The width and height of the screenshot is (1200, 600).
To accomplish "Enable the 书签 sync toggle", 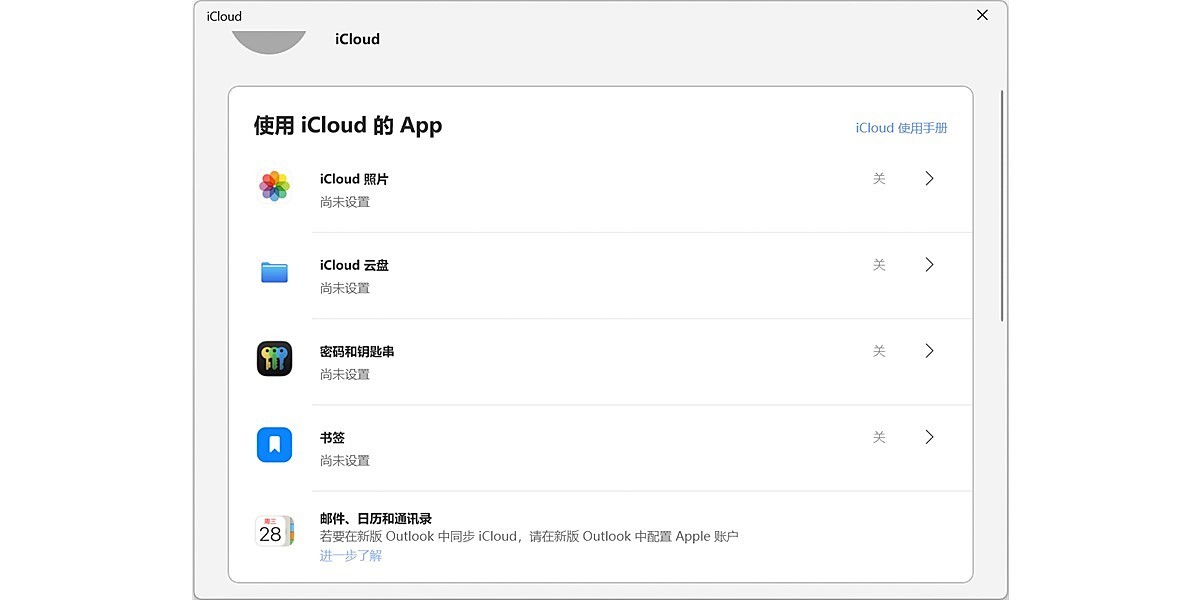I will [879, 436].
